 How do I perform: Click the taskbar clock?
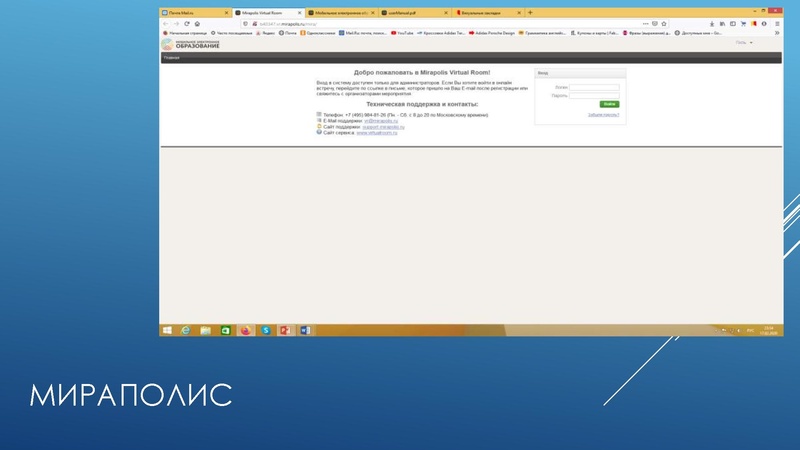point(769,331)
